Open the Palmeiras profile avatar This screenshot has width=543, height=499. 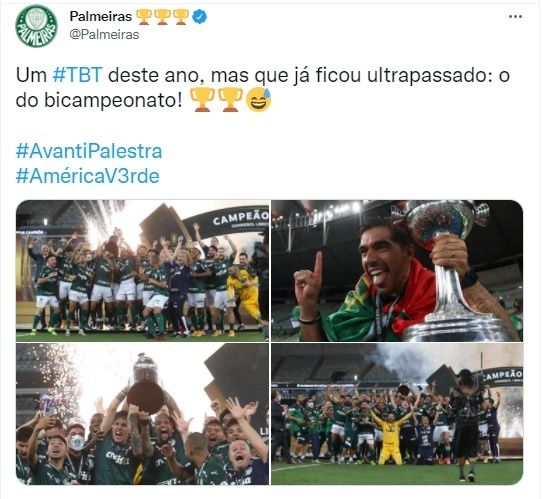click(36, 26)
